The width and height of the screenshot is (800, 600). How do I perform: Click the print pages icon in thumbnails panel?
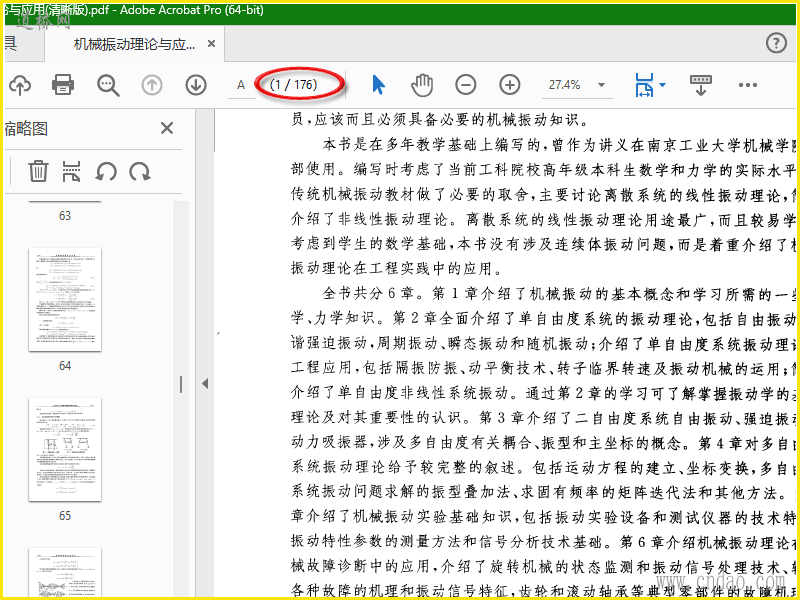tap(71, 171)
